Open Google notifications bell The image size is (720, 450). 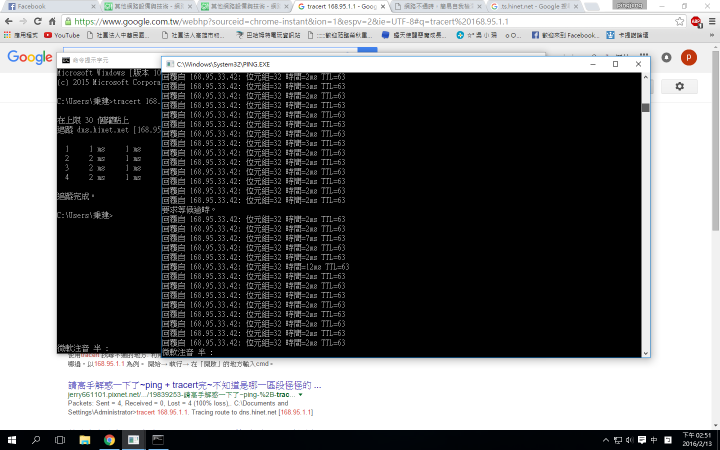[x=666, y=57]
